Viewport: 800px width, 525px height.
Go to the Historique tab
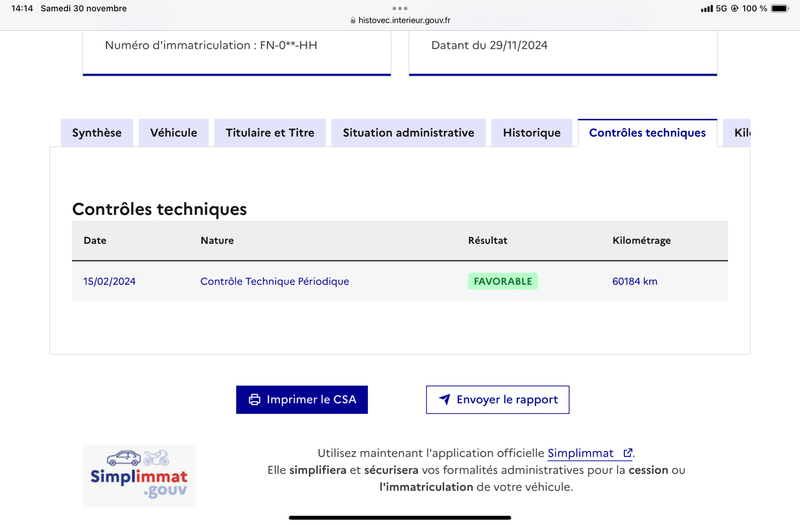532,133
